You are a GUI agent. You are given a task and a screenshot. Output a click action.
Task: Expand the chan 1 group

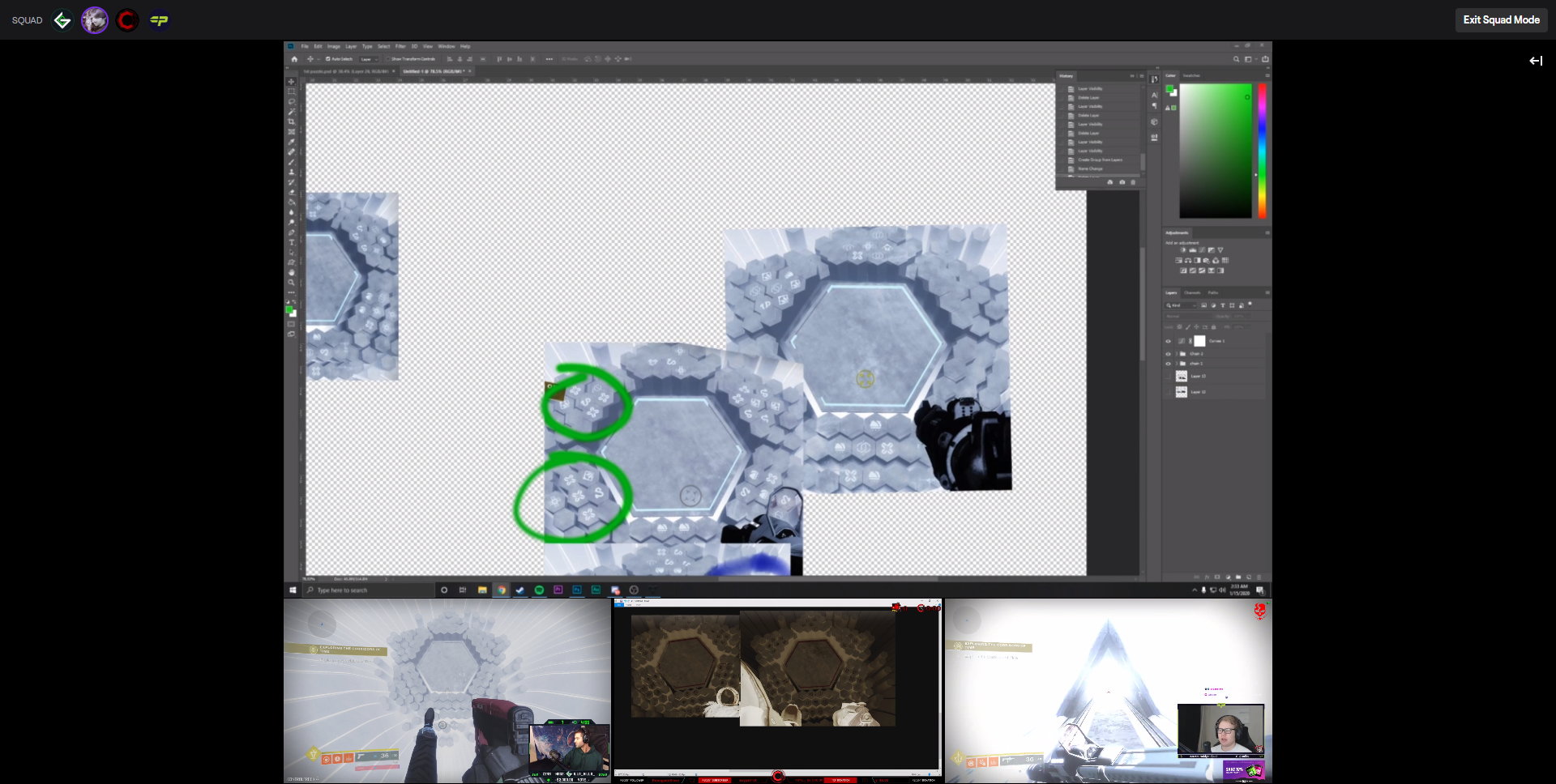point(1176,364)
